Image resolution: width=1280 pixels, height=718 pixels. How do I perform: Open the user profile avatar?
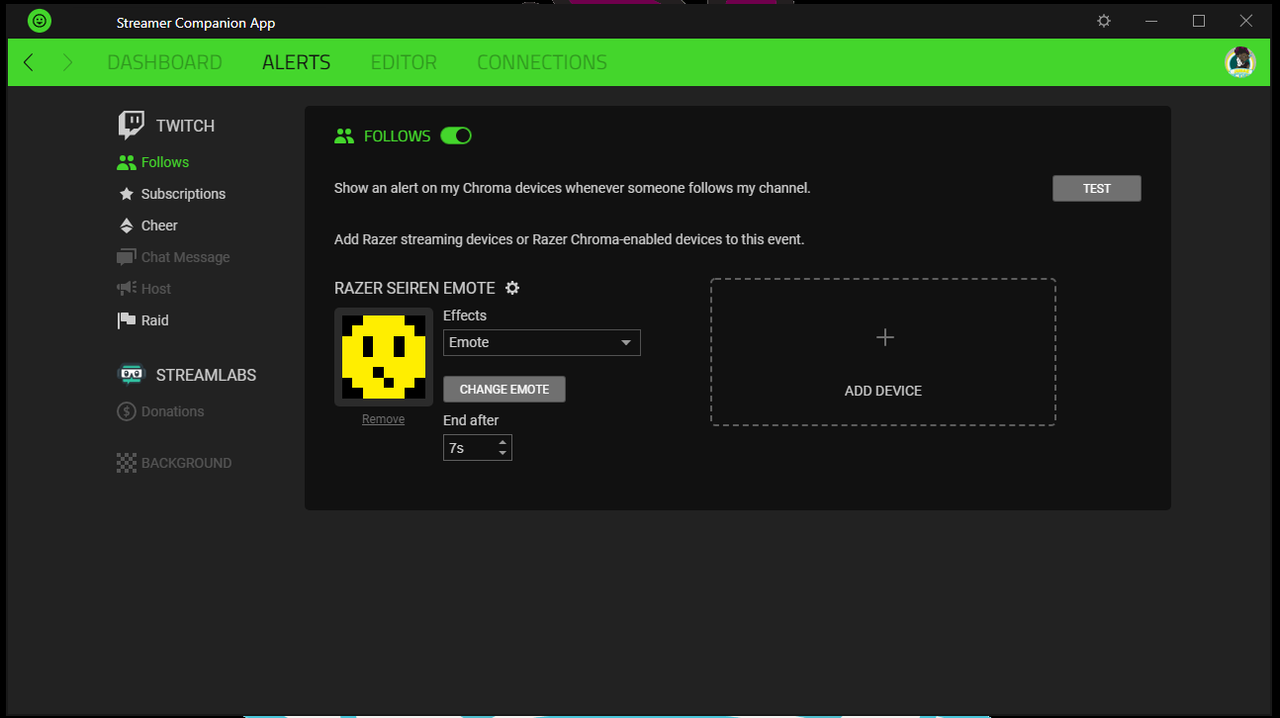click(x=1241, y=62)
